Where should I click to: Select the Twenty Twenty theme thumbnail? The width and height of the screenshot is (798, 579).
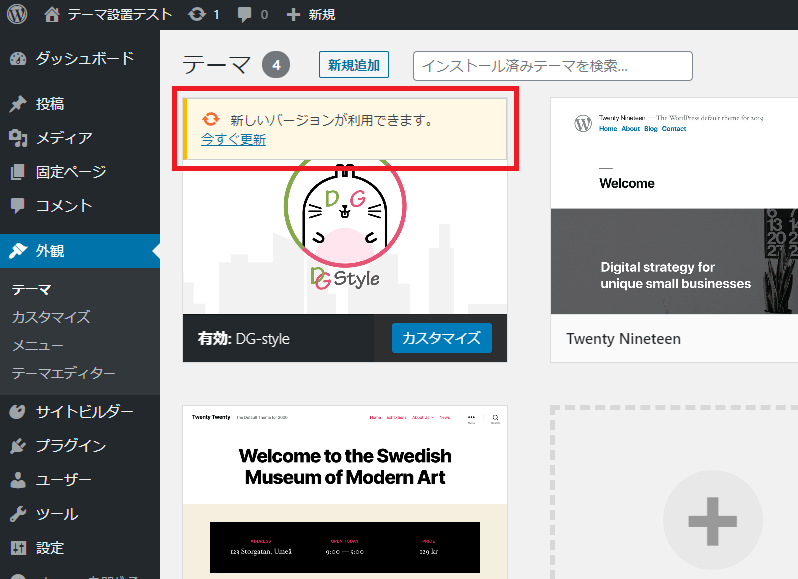345,490
